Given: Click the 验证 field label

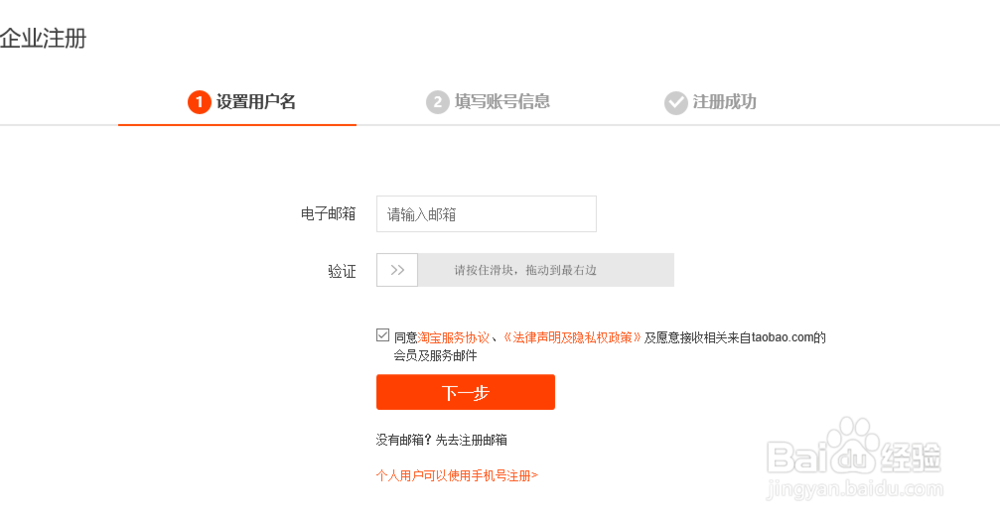Looking at the screenshot, I should (x=341, y=271).
